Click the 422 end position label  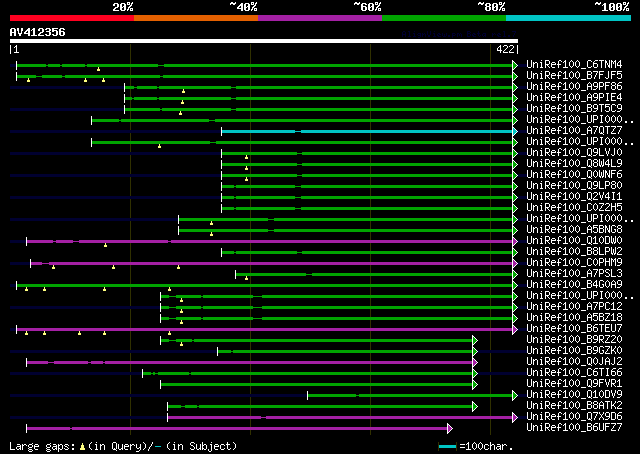coord(505,49)
